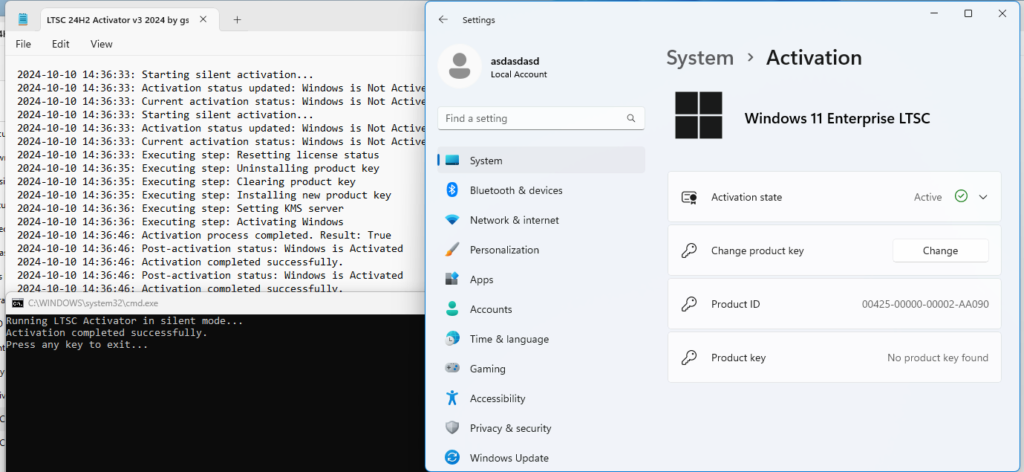Click log line Installing new product key
Image resolution: width=1024 pixels, height=472 pixels.
click(204, 195)
